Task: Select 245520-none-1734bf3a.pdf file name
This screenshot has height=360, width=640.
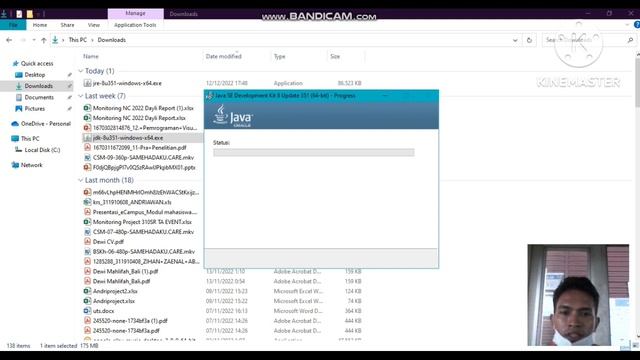Action: 126,331
